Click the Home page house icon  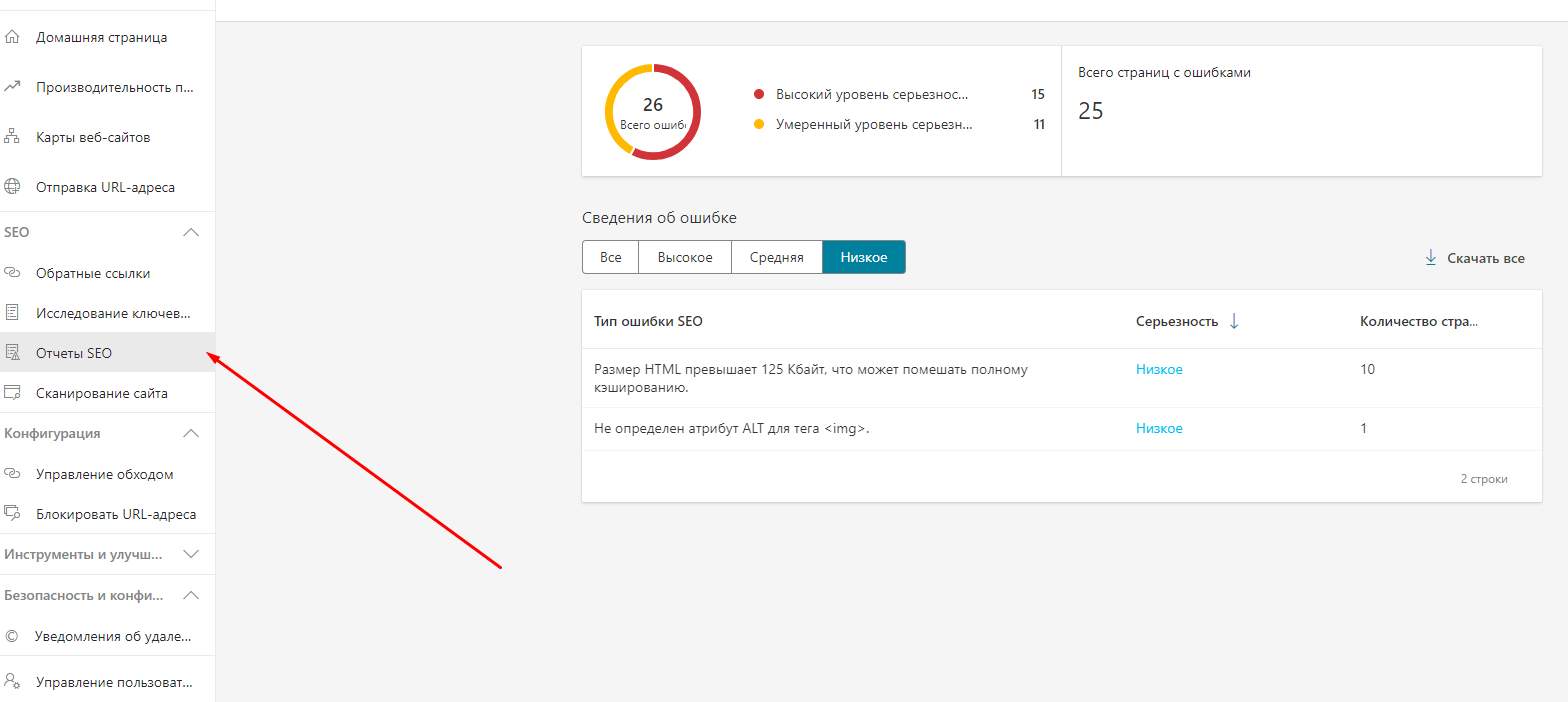[12, 37]
